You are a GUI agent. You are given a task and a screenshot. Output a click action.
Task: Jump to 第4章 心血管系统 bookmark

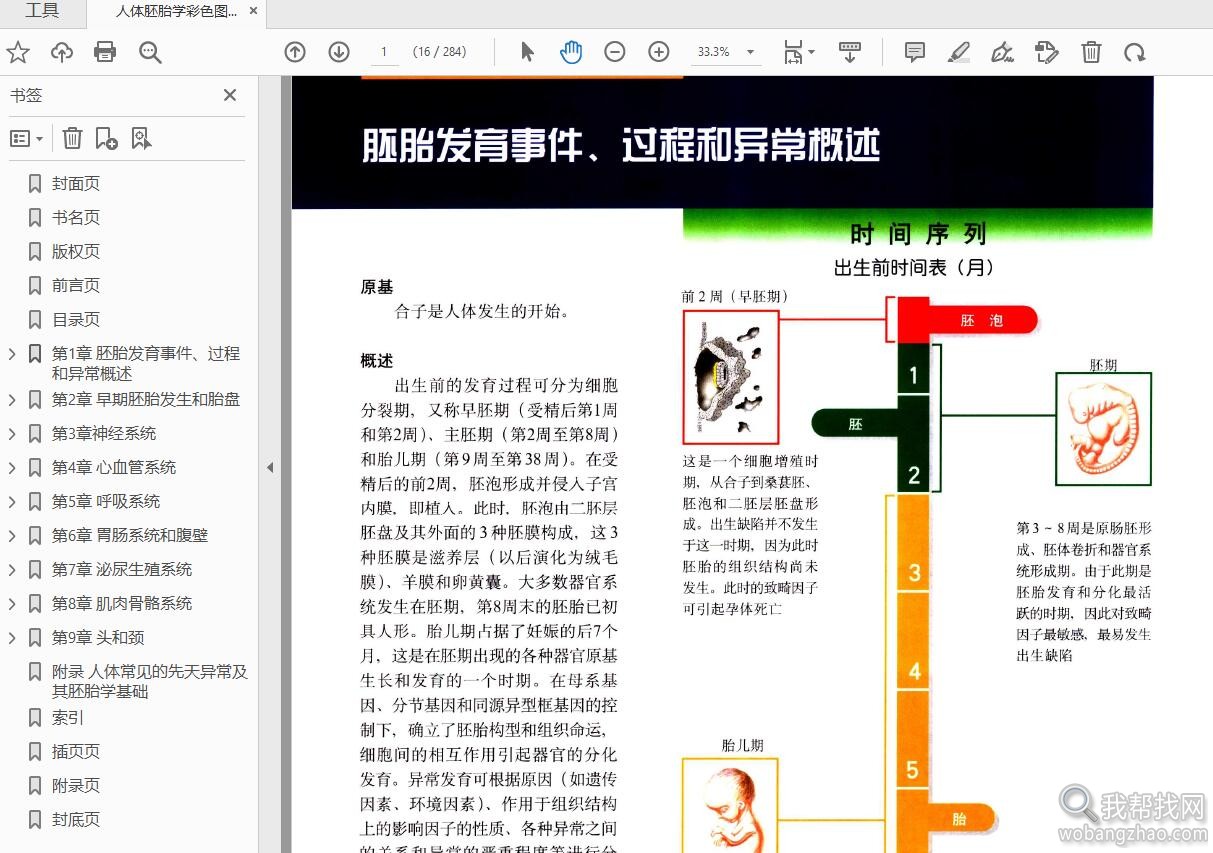(114, 467)
